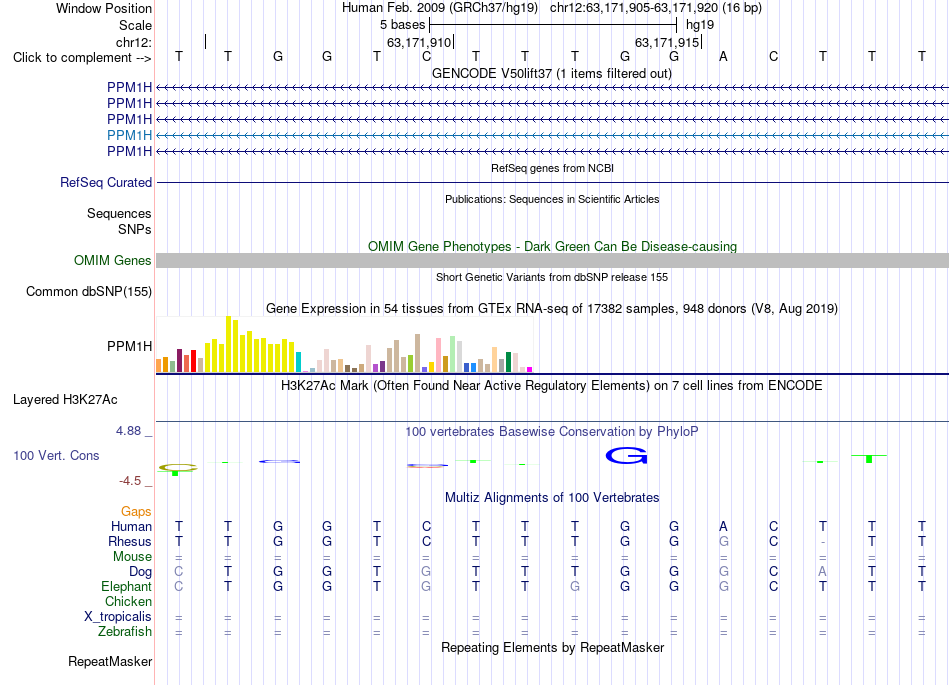Click the Human Feb. 2009 (GRCh37/hg19) assembly text
This screenshot has width=950, height=685.
coord(439,8)
